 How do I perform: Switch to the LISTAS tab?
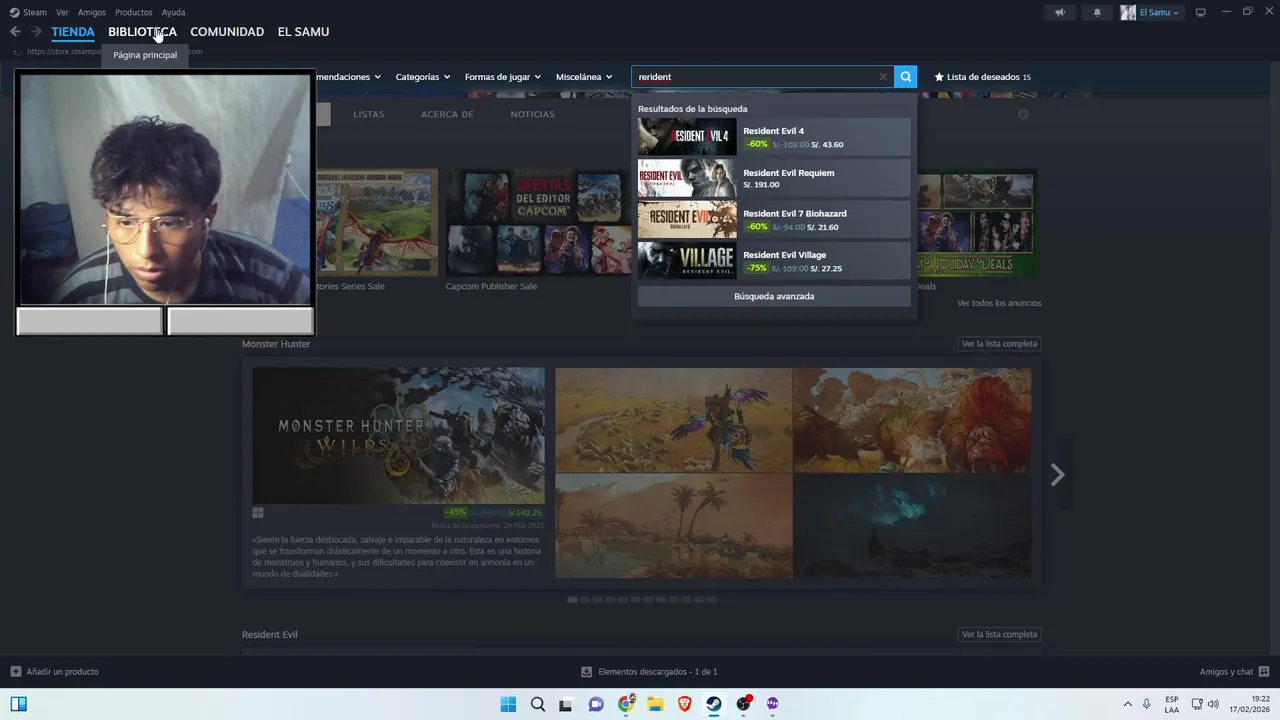coord(368,114)
